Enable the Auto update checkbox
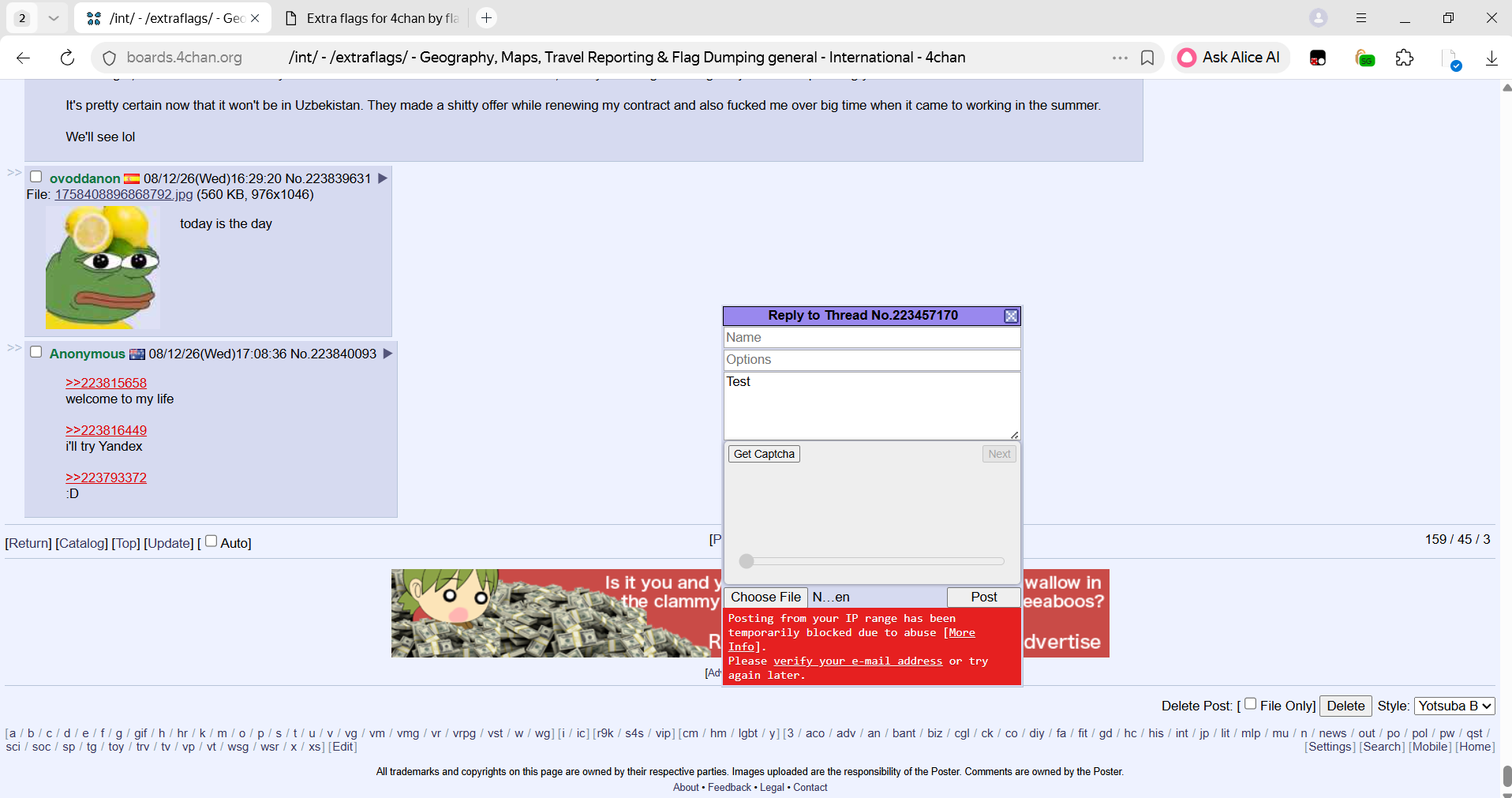 (x=211, y=541)
